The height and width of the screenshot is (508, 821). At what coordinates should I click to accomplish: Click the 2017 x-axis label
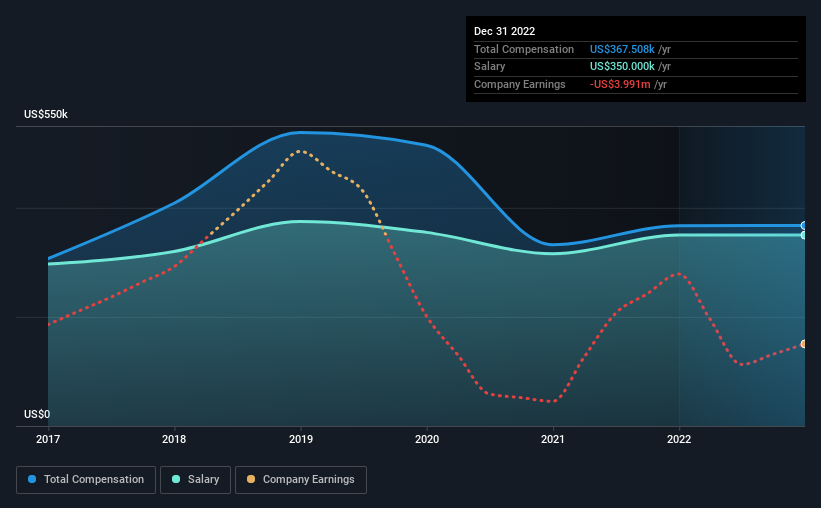coord(48,439)
